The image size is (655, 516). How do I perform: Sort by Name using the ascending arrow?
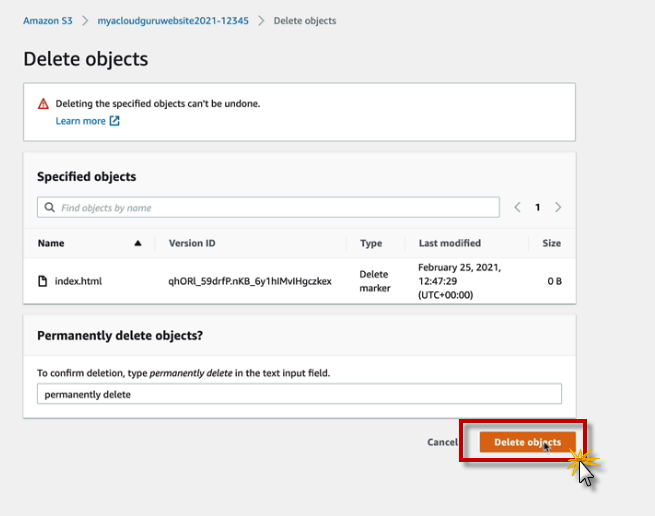[138, 243]
